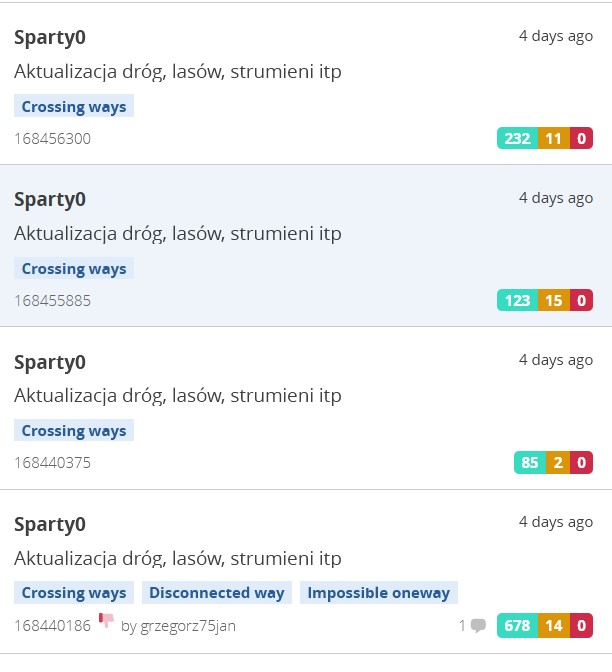Click the red 0 badge on changeset 168440375
The width and height of the screenshot is (612, 672).
click(582, 462)
